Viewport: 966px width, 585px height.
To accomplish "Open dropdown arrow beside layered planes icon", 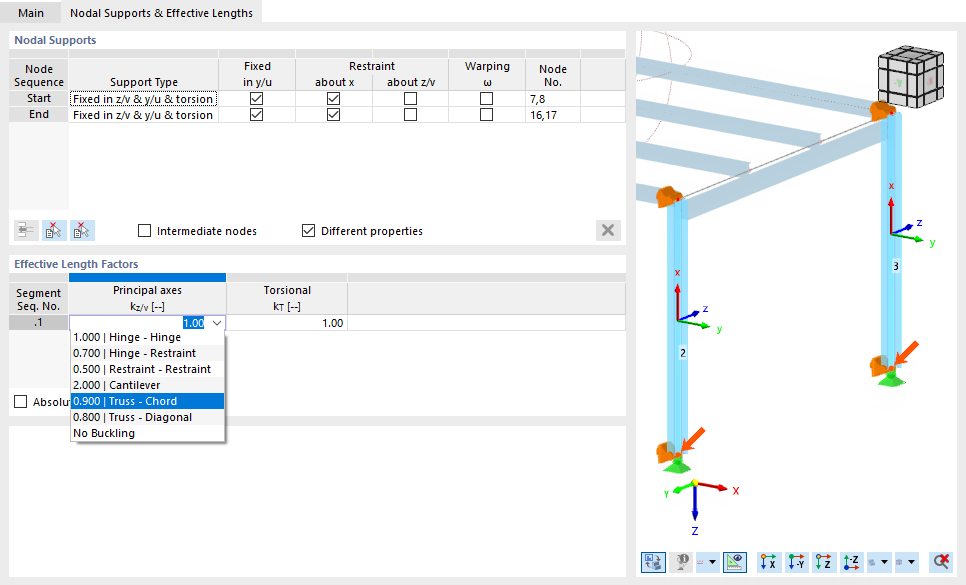I will (x=884, y=562).
